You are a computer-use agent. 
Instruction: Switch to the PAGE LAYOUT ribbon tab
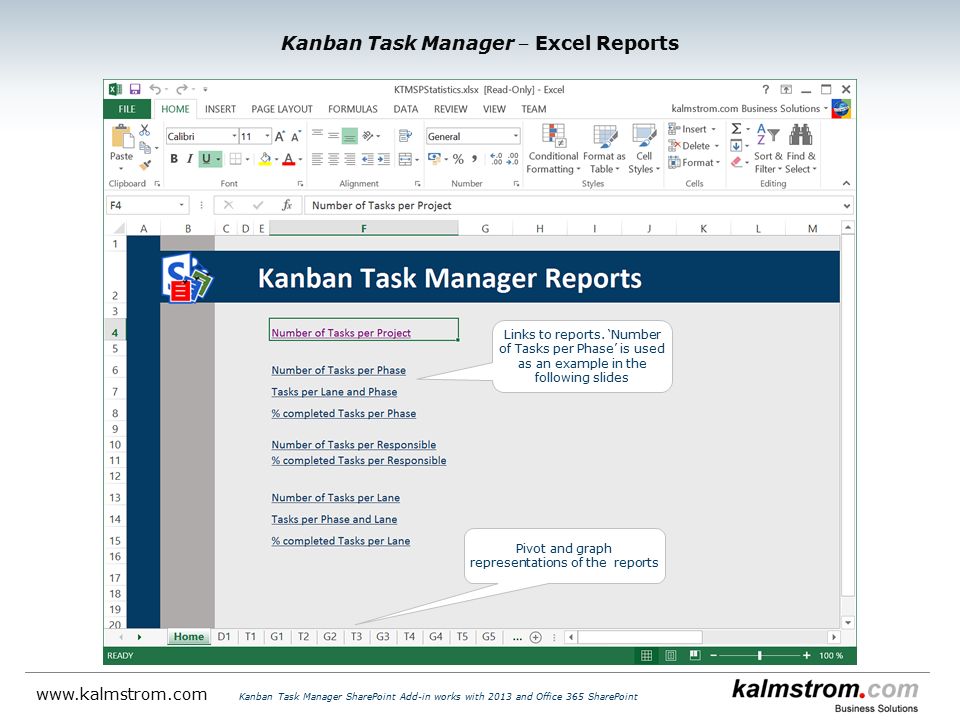pyautogui.click(x=282, y=109)
